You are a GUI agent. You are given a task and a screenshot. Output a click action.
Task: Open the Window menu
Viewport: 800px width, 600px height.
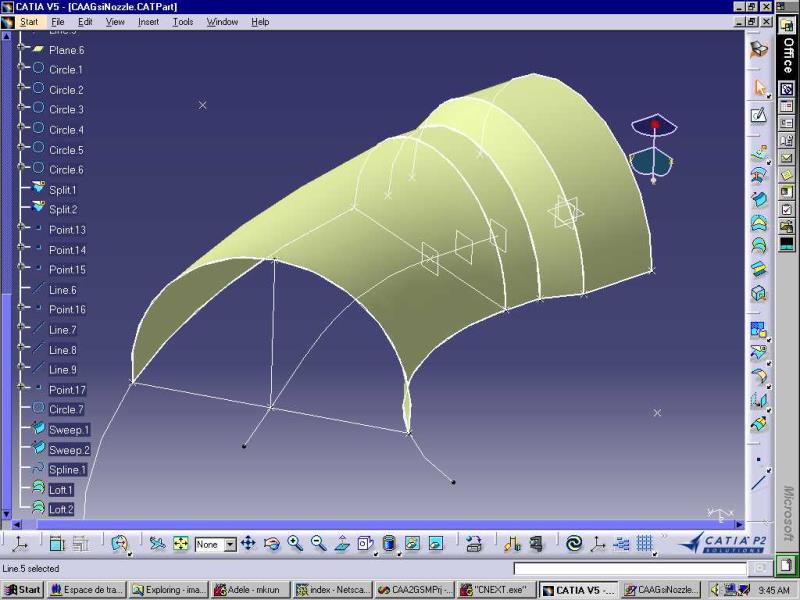pyautogui.click(x=222, y=22)
